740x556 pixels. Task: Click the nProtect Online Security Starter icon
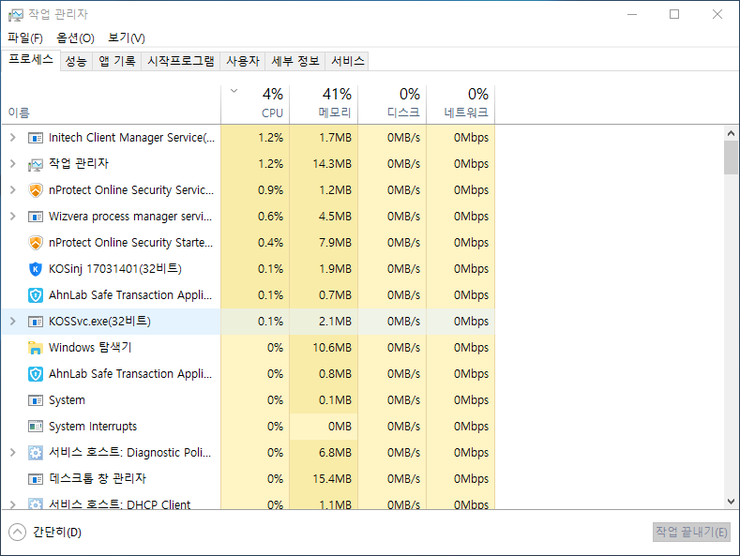click(x=36, y=243)
